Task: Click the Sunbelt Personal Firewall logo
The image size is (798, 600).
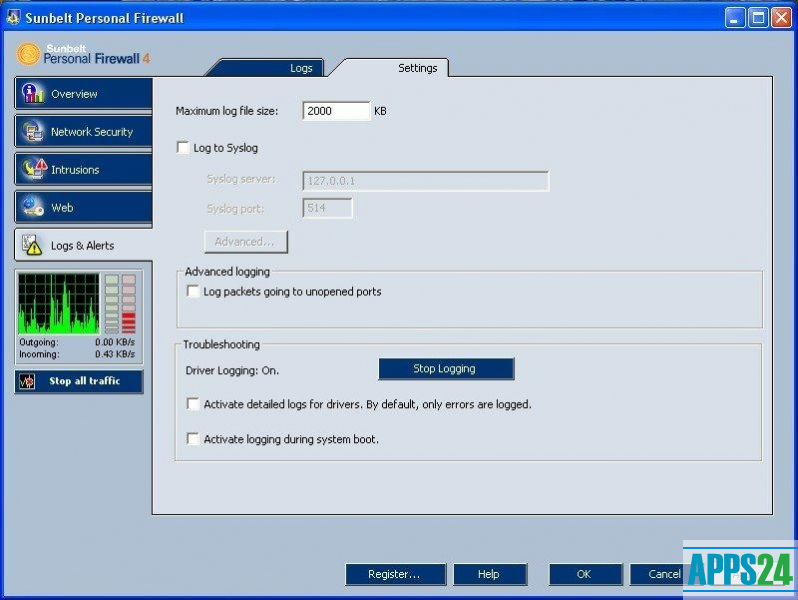Action: tap(30, 54)
